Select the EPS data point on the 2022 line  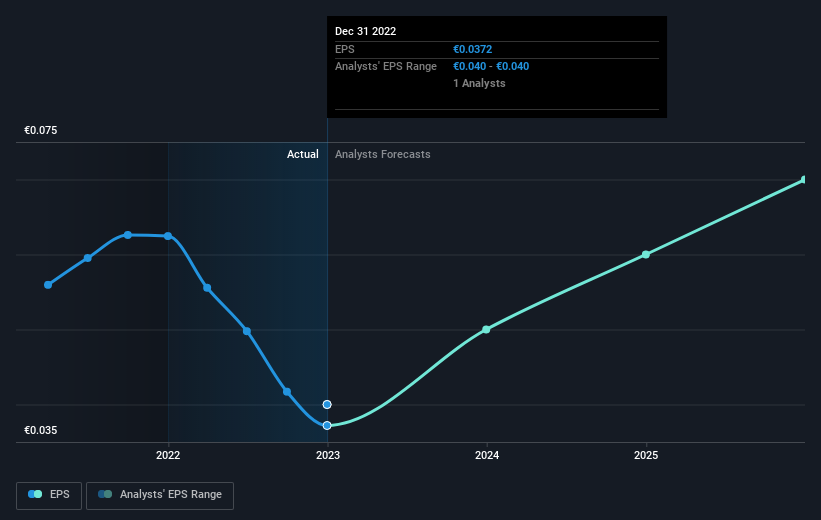pos(168,236)
